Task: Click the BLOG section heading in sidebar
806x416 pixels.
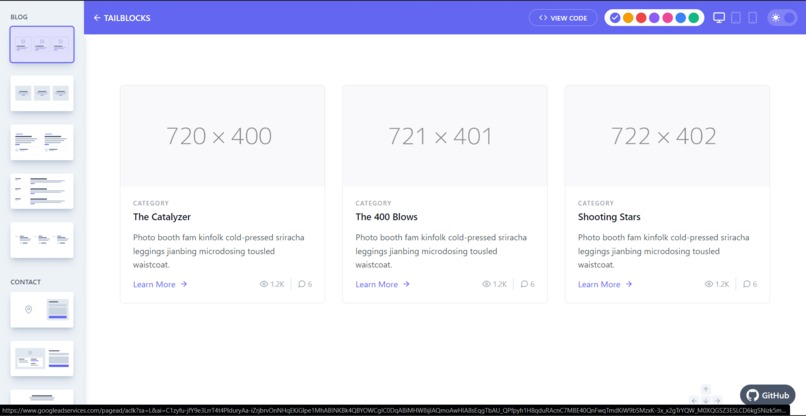Action: [19, 17]
